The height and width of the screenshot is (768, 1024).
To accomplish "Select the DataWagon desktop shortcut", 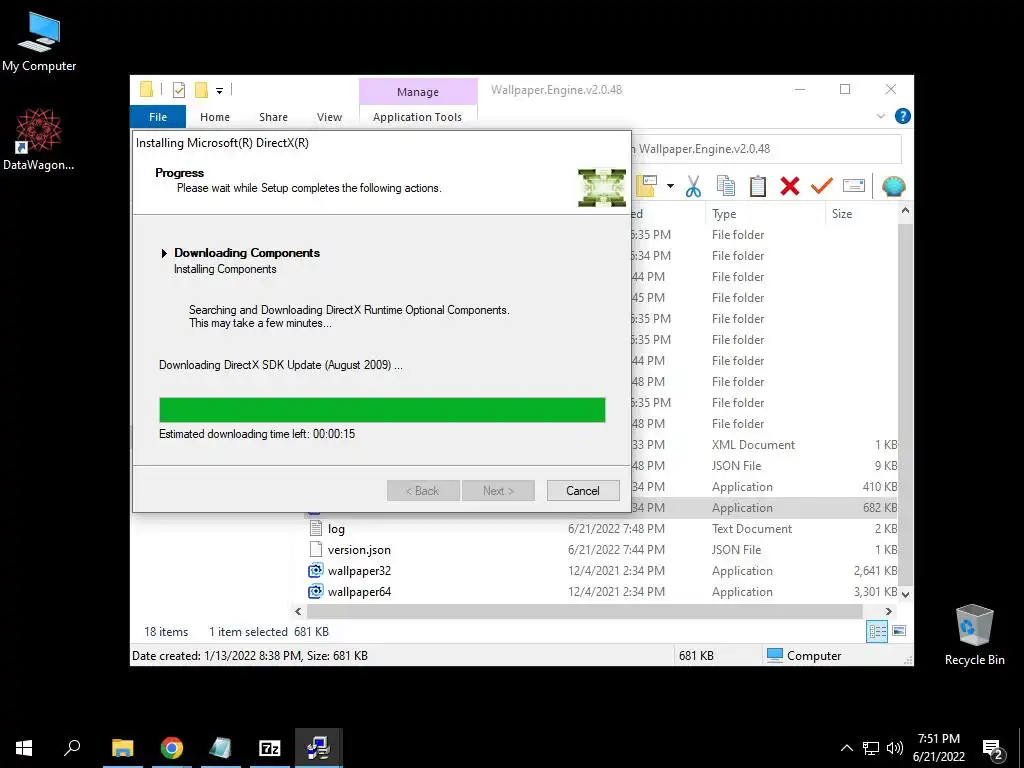I will point(39,140).
